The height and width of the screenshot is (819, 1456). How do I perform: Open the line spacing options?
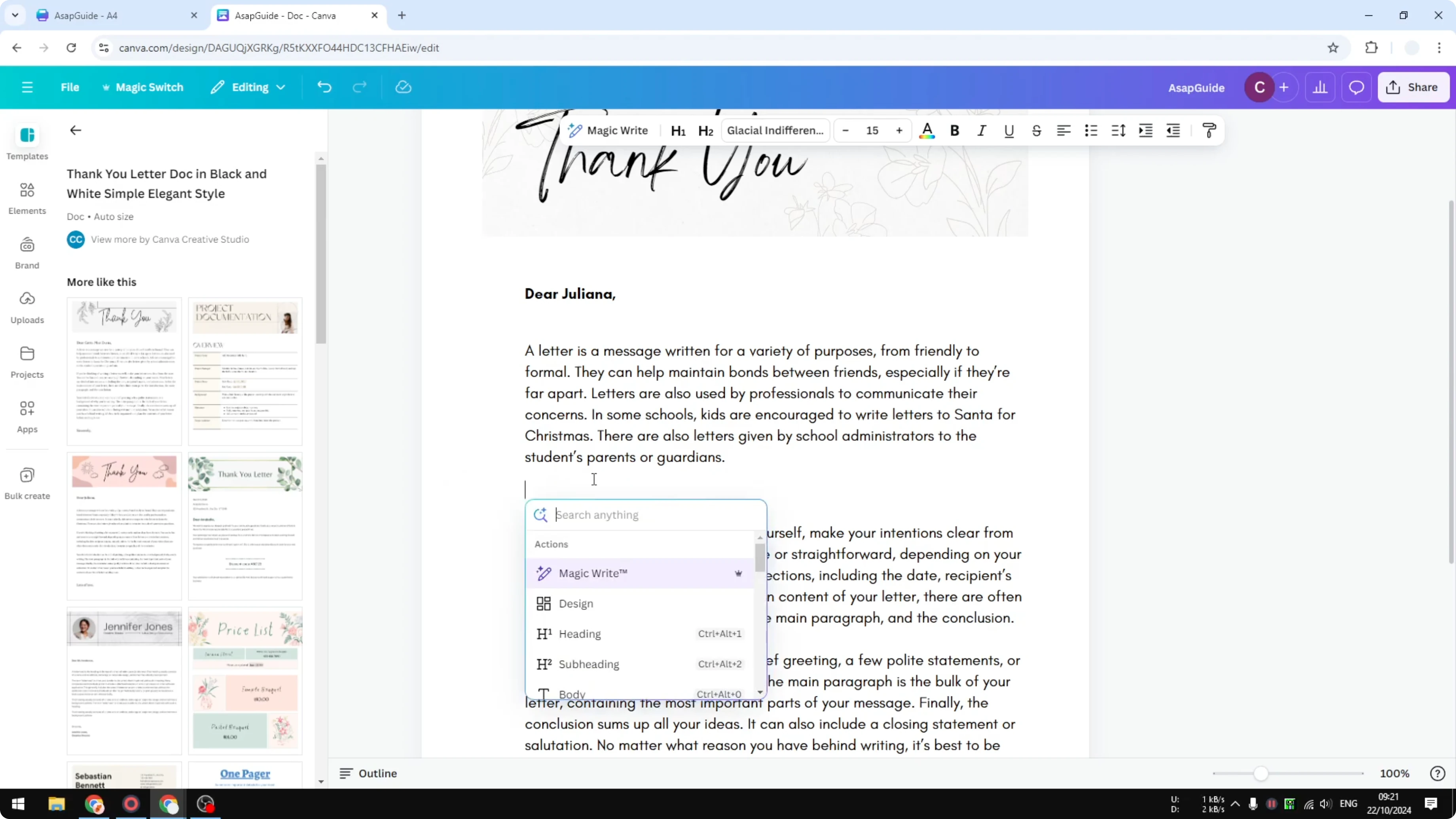pos(1118,131)
